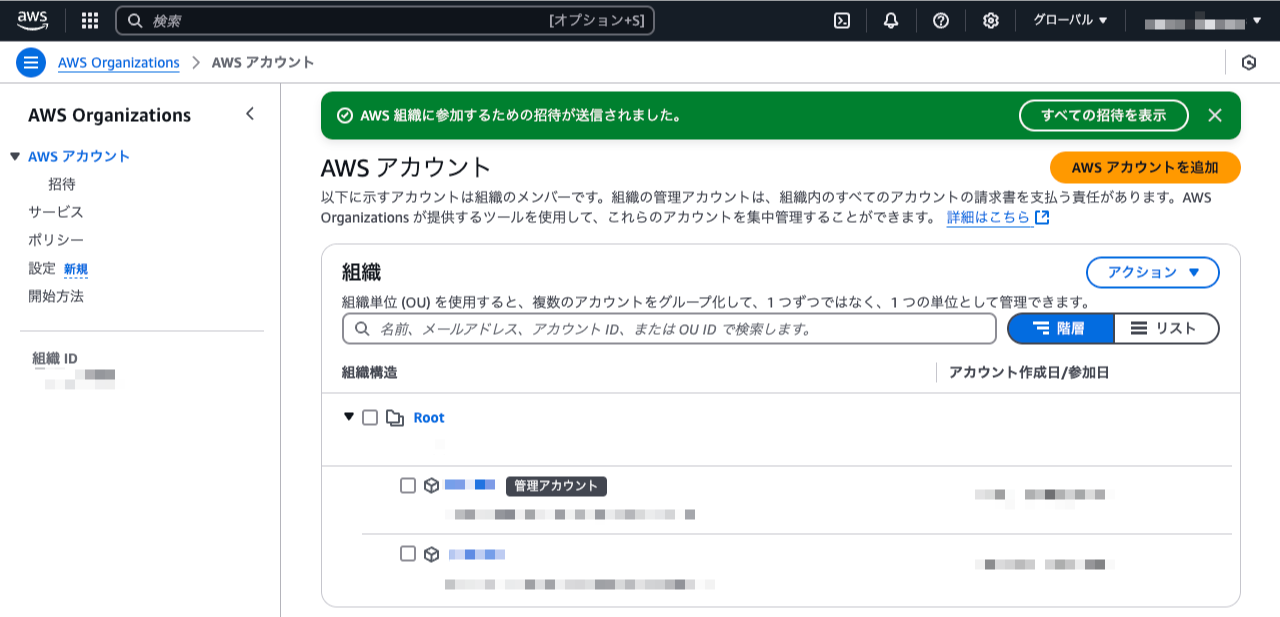
Task: Click the AWS logo home icon
Action: [x=32, y=20]
